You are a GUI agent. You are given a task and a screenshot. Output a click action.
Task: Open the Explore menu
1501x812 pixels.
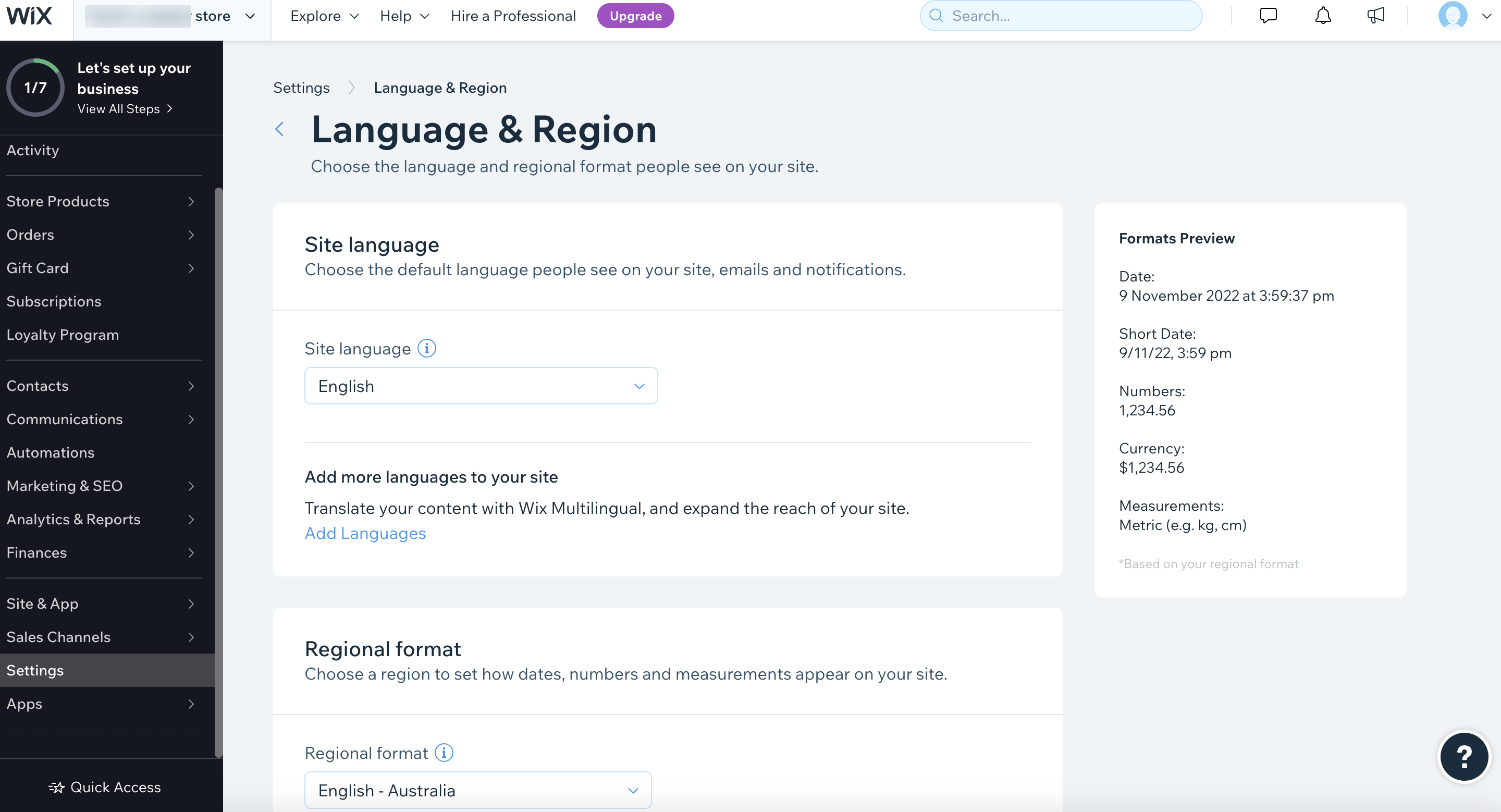click(324, 16)
